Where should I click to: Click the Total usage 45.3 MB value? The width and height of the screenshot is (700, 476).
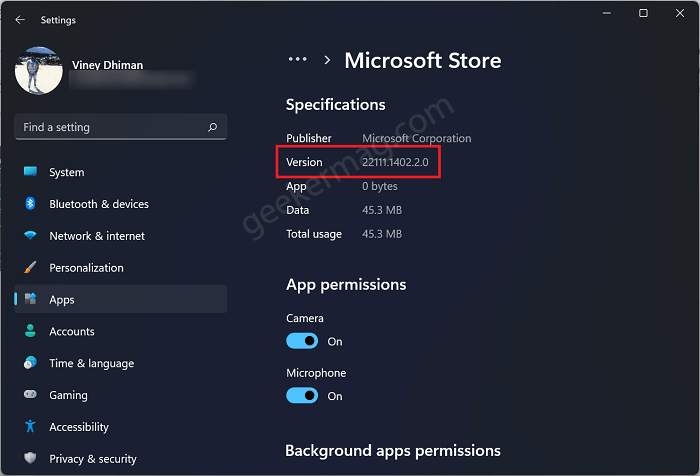pyautogui.click(x=382, y=234)
